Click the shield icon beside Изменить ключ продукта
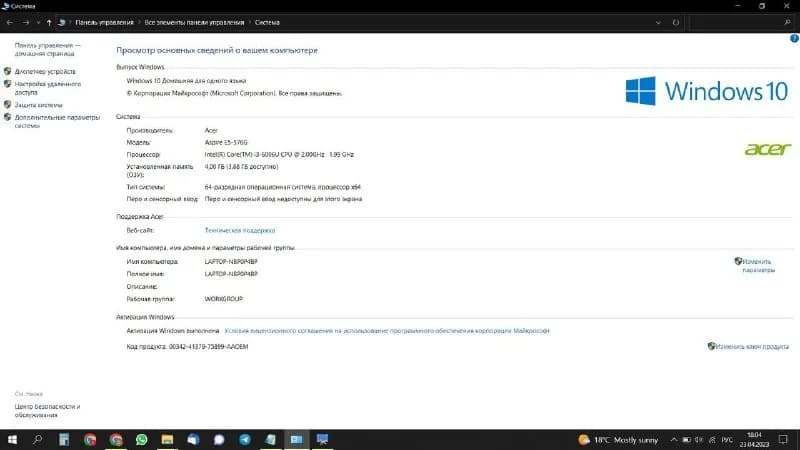Screen dimensions: 800x450 pyautogui.click(x=711, y=346)
